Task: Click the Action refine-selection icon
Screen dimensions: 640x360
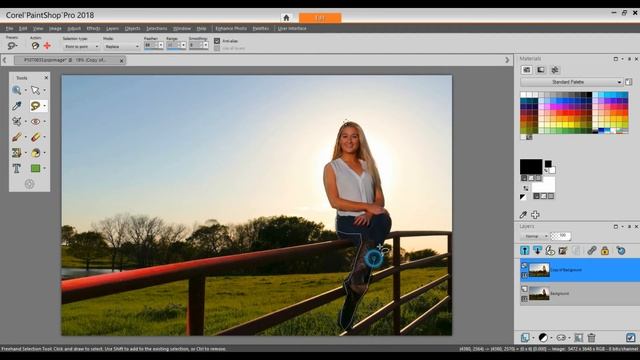Action: coord(36,46)
